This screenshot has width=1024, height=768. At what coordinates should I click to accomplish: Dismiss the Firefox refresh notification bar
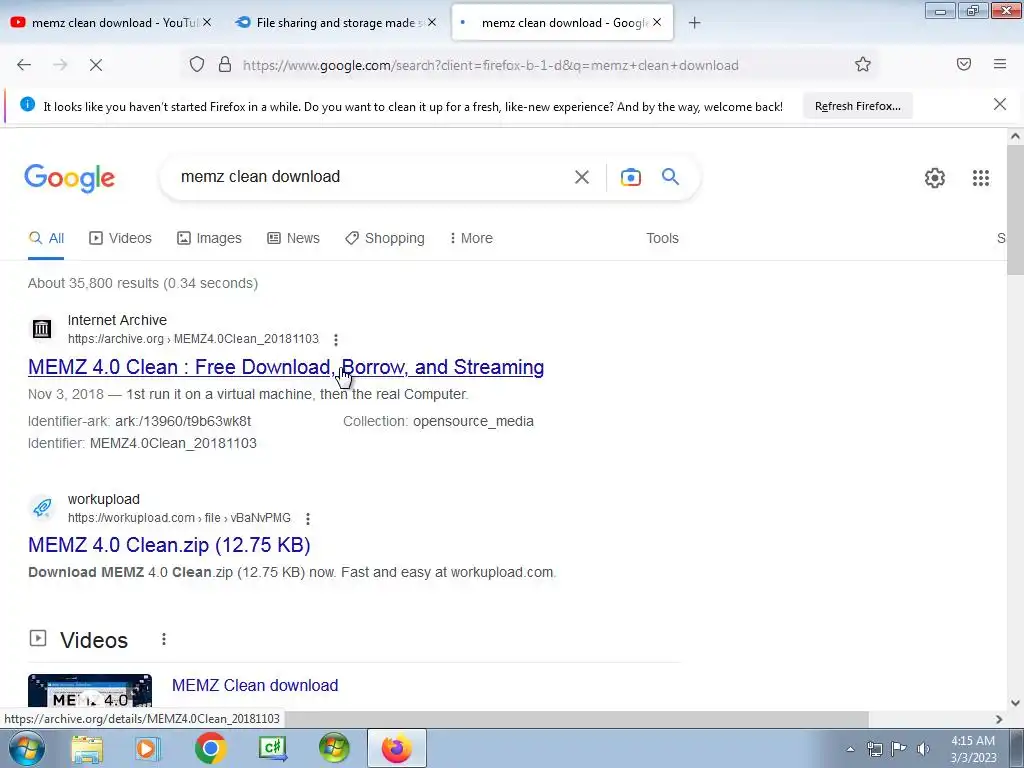[999, 104]
